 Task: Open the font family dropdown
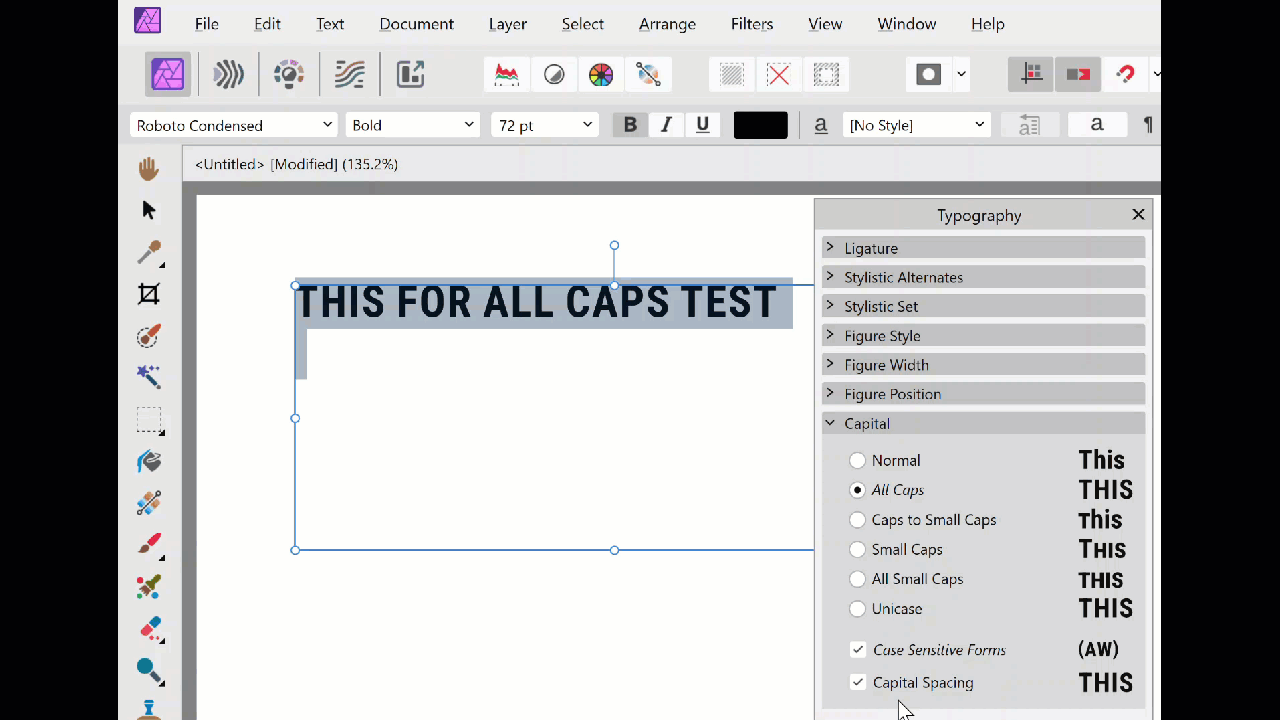coord(327,125)
